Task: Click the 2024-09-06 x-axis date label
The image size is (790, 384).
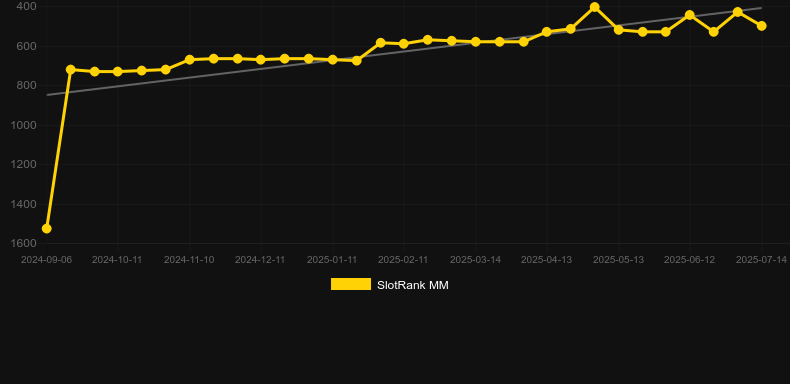Action: click(x=46, y=260)
